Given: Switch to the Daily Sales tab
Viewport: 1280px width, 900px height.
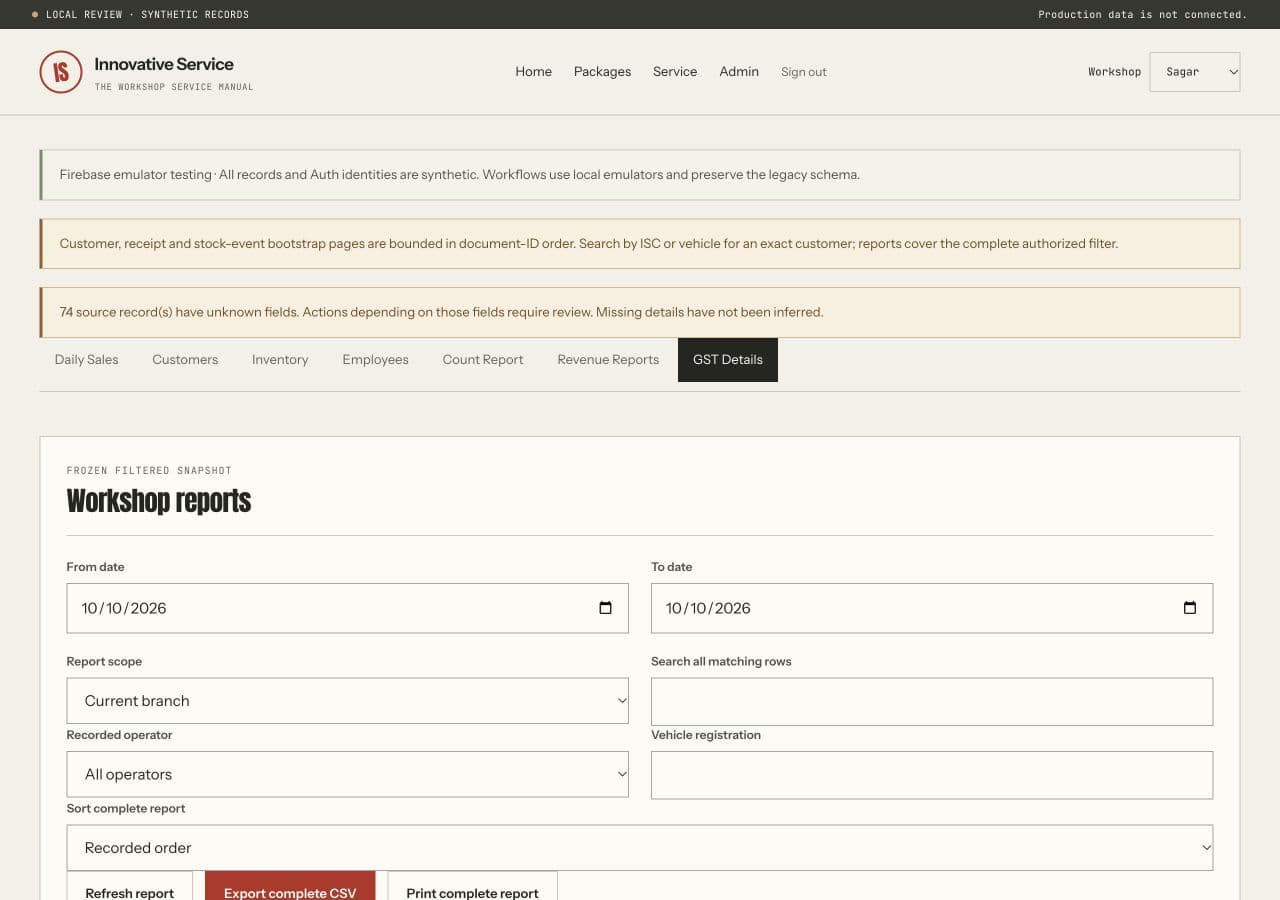Looking at the screenshot, I should [x=86, y=360].
